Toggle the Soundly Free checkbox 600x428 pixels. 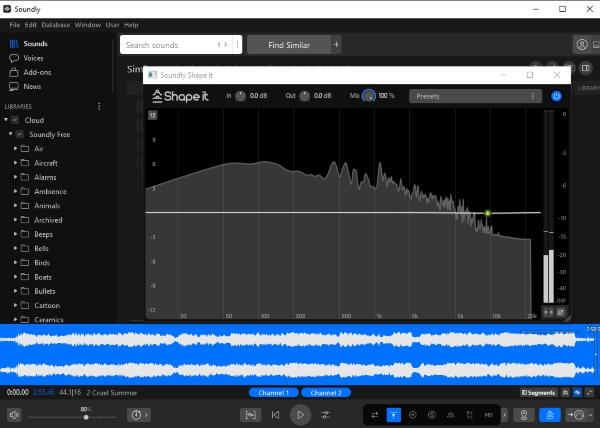pyautogui.click(x=20, y=134)
